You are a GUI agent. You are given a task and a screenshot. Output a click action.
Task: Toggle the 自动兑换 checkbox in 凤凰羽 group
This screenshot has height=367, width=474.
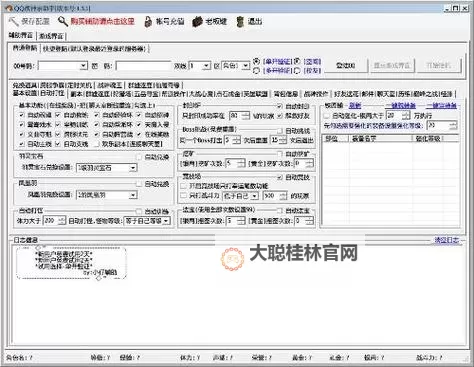coord(139,184)
